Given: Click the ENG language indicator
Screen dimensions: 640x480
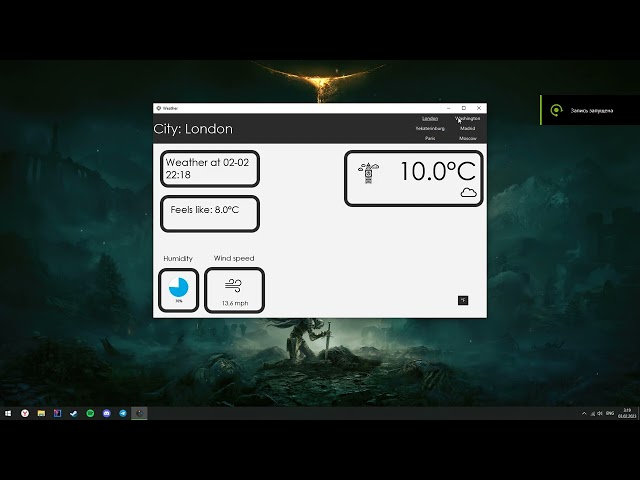Looking at the screenshot, I should 610,413.
